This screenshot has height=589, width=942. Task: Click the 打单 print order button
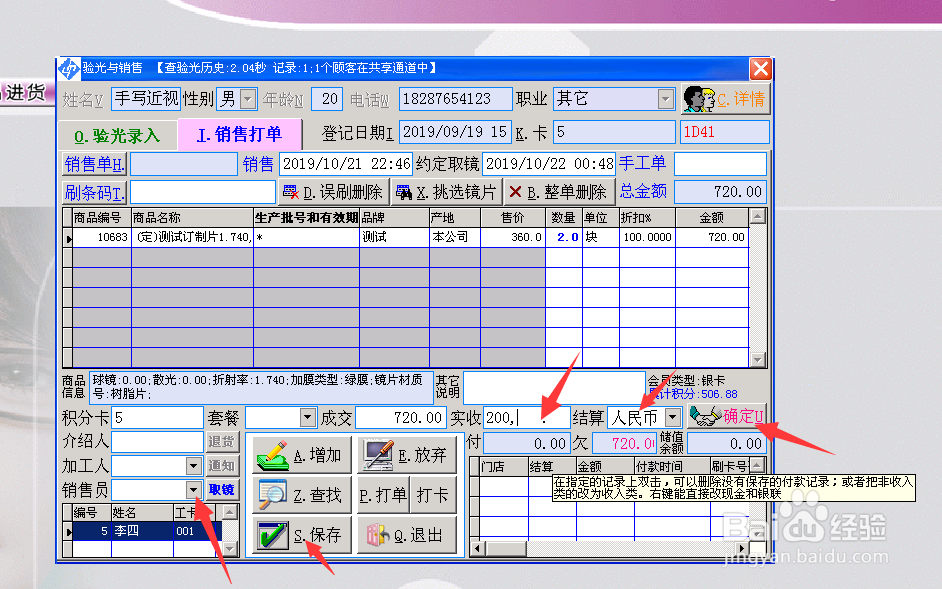point(383,495)
